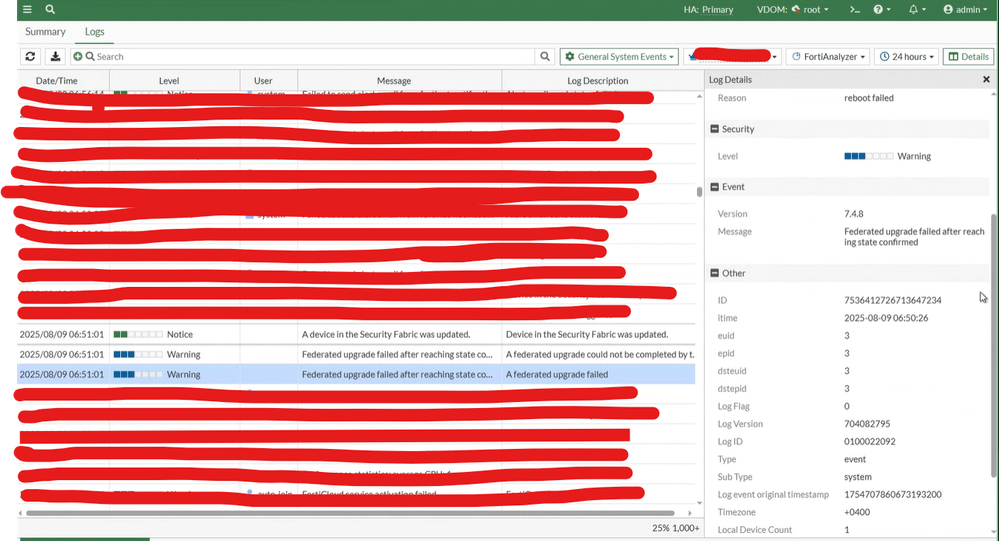Click the HA: Primary status label
The image size is (999, 541).
tap(708, 10)
